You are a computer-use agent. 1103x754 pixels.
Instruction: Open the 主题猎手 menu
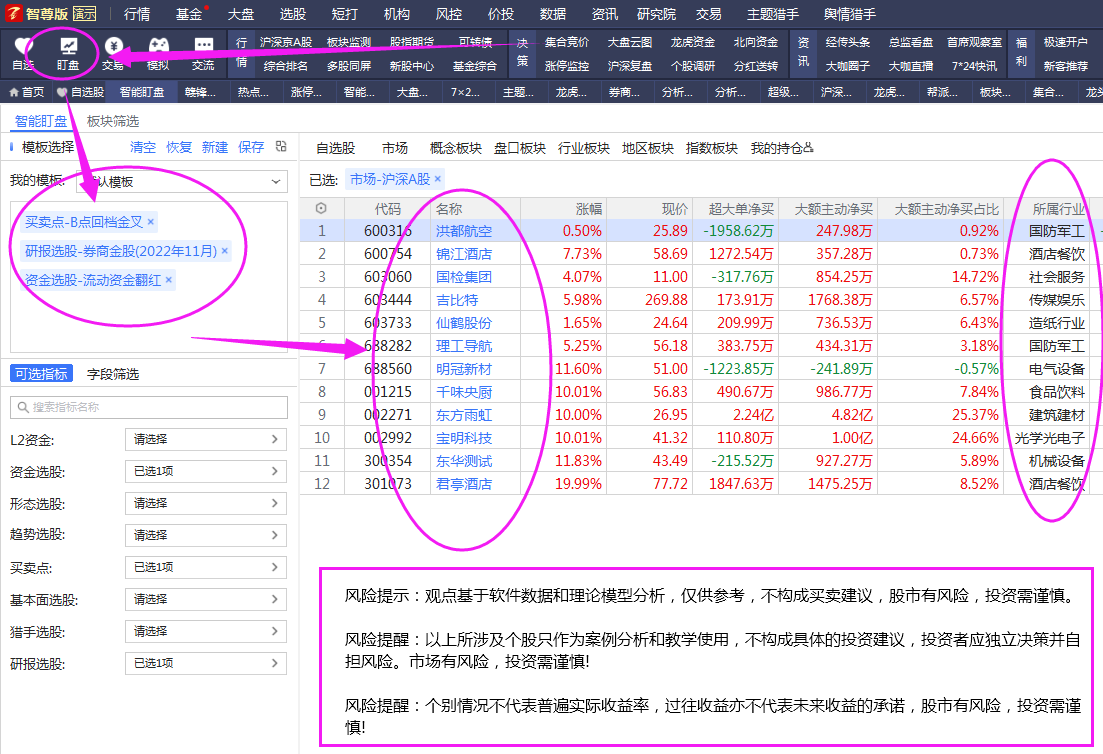(772, 14)
